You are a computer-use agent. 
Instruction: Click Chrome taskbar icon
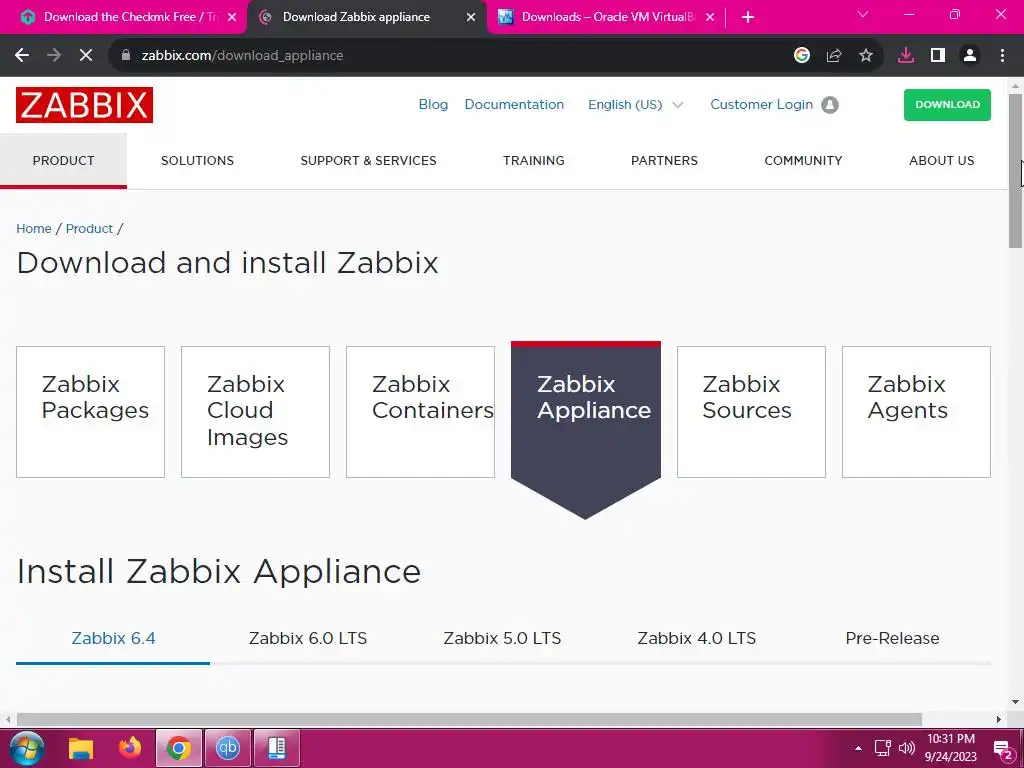tap(178, 748)
